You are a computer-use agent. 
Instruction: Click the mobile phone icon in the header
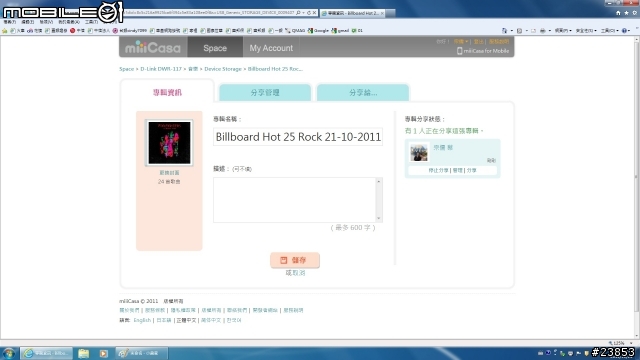[x=459, y=51]
